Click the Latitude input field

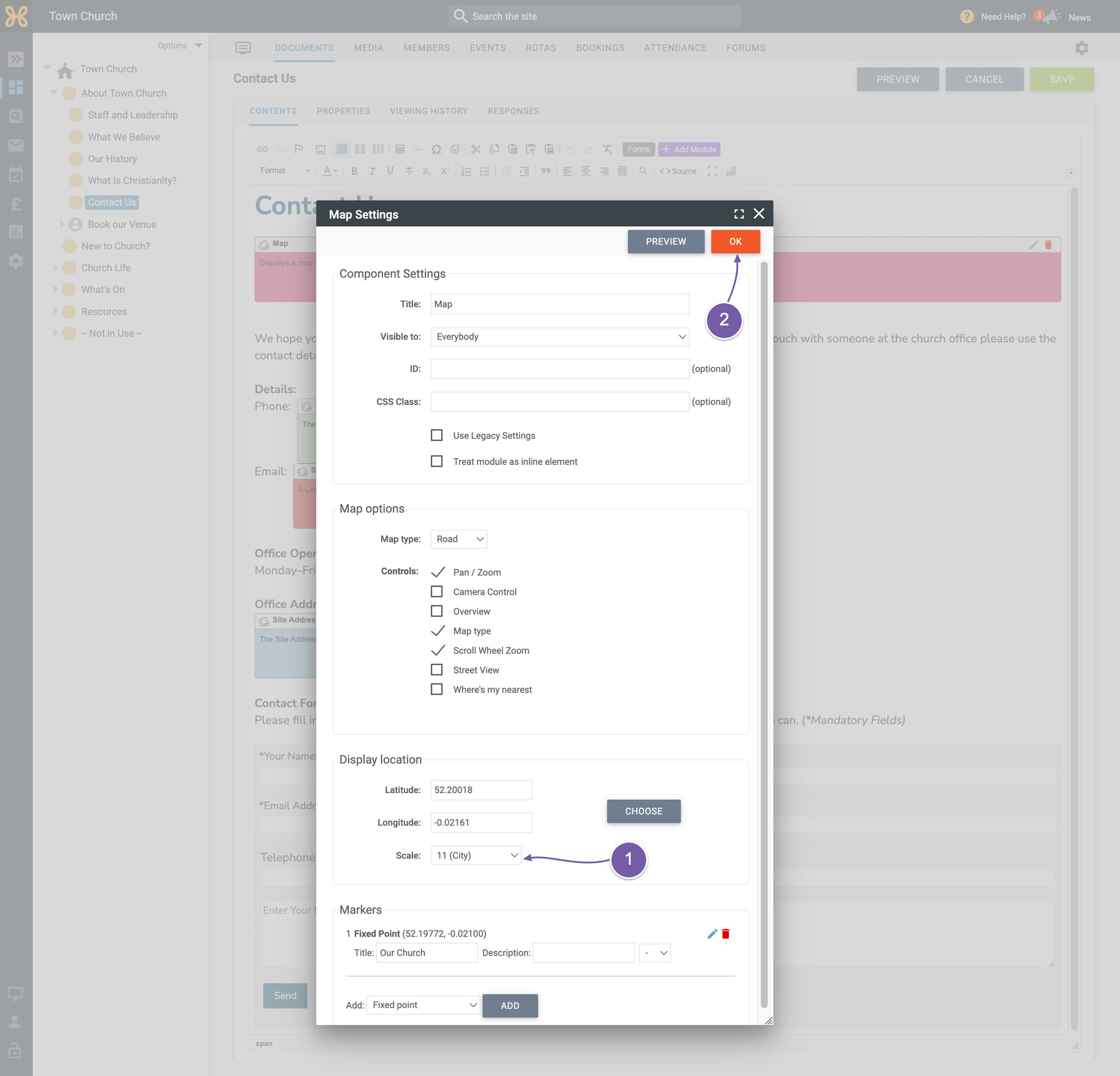[481, 790]
